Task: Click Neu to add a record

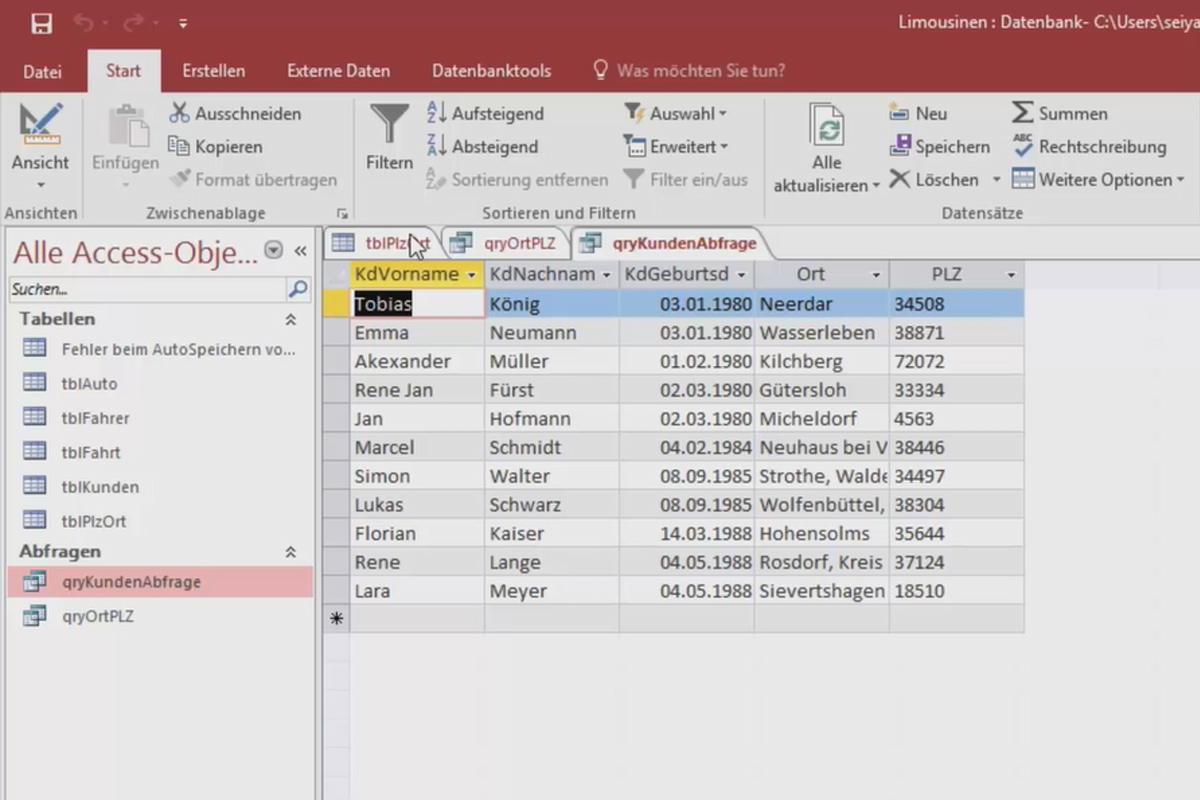Action: point(918,113)
